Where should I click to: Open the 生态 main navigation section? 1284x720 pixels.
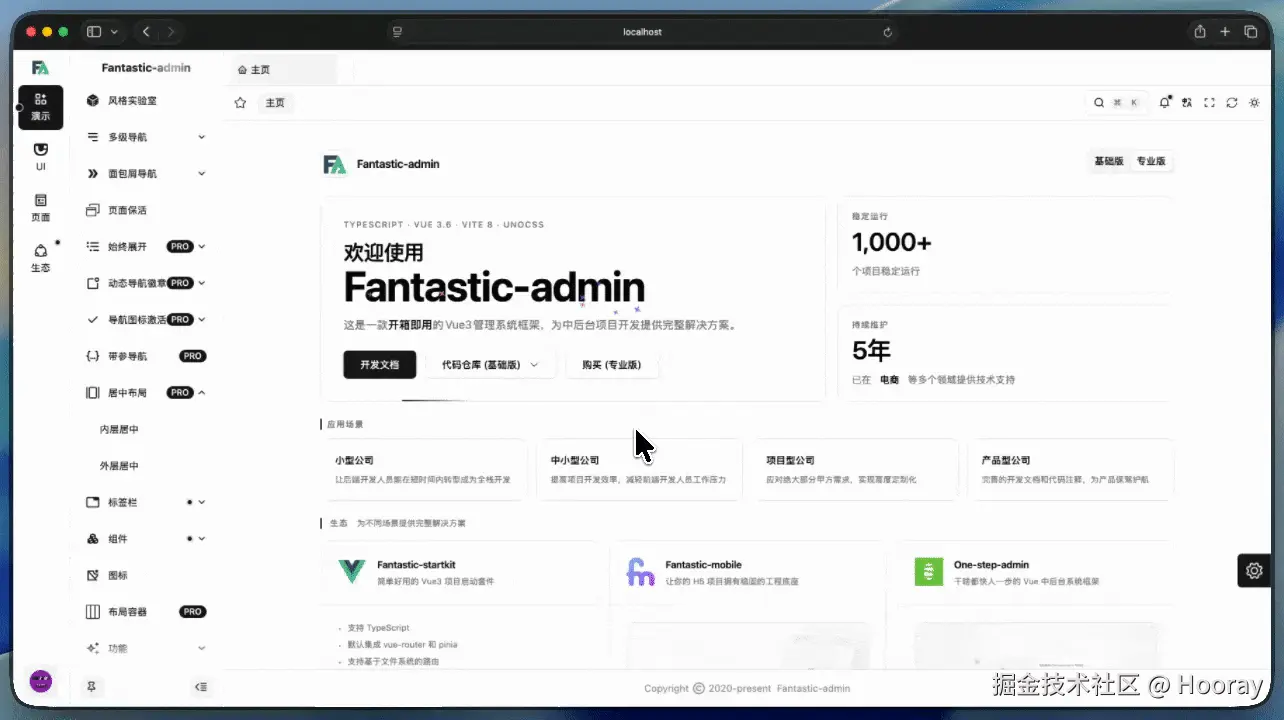(x=40, y=258)
